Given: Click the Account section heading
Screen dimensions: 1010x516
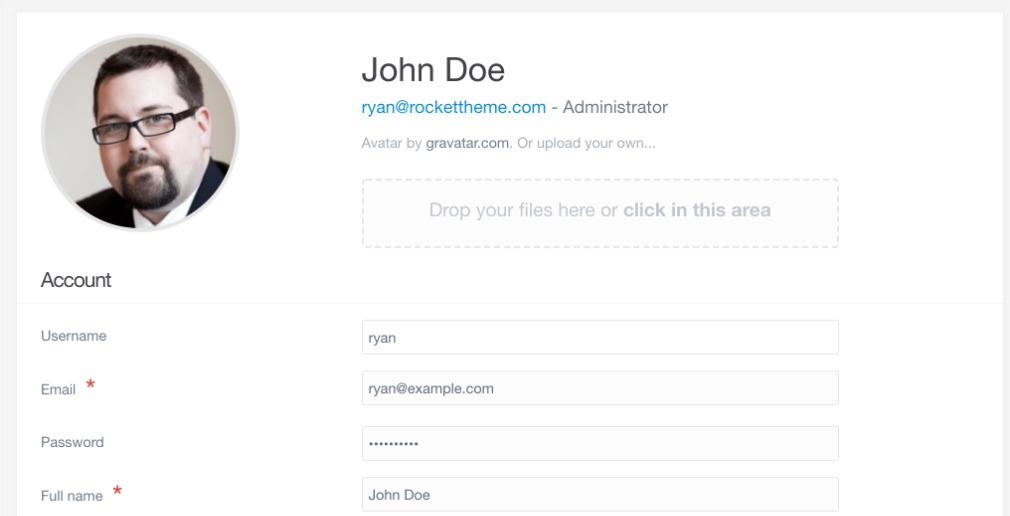Looking at the screenshot, I should 76,281.
